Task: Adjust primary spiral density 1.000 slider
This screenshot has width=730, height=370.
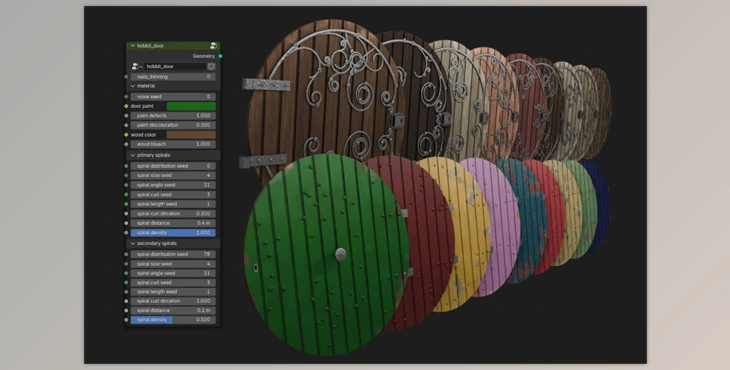Action: coord(173,233)
